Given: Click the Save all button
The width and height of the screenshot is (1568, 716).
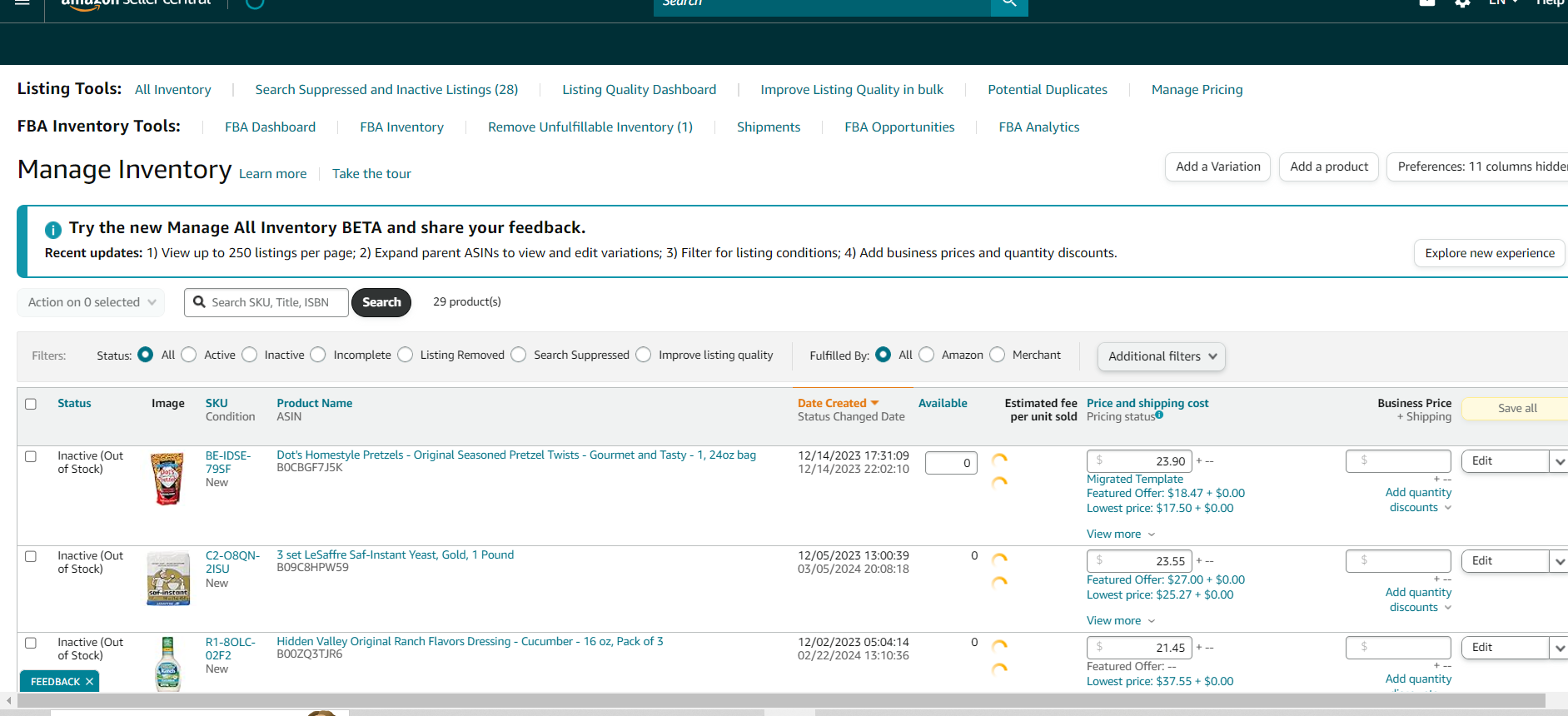Looking at the screenshot, I should (1516, 408).
